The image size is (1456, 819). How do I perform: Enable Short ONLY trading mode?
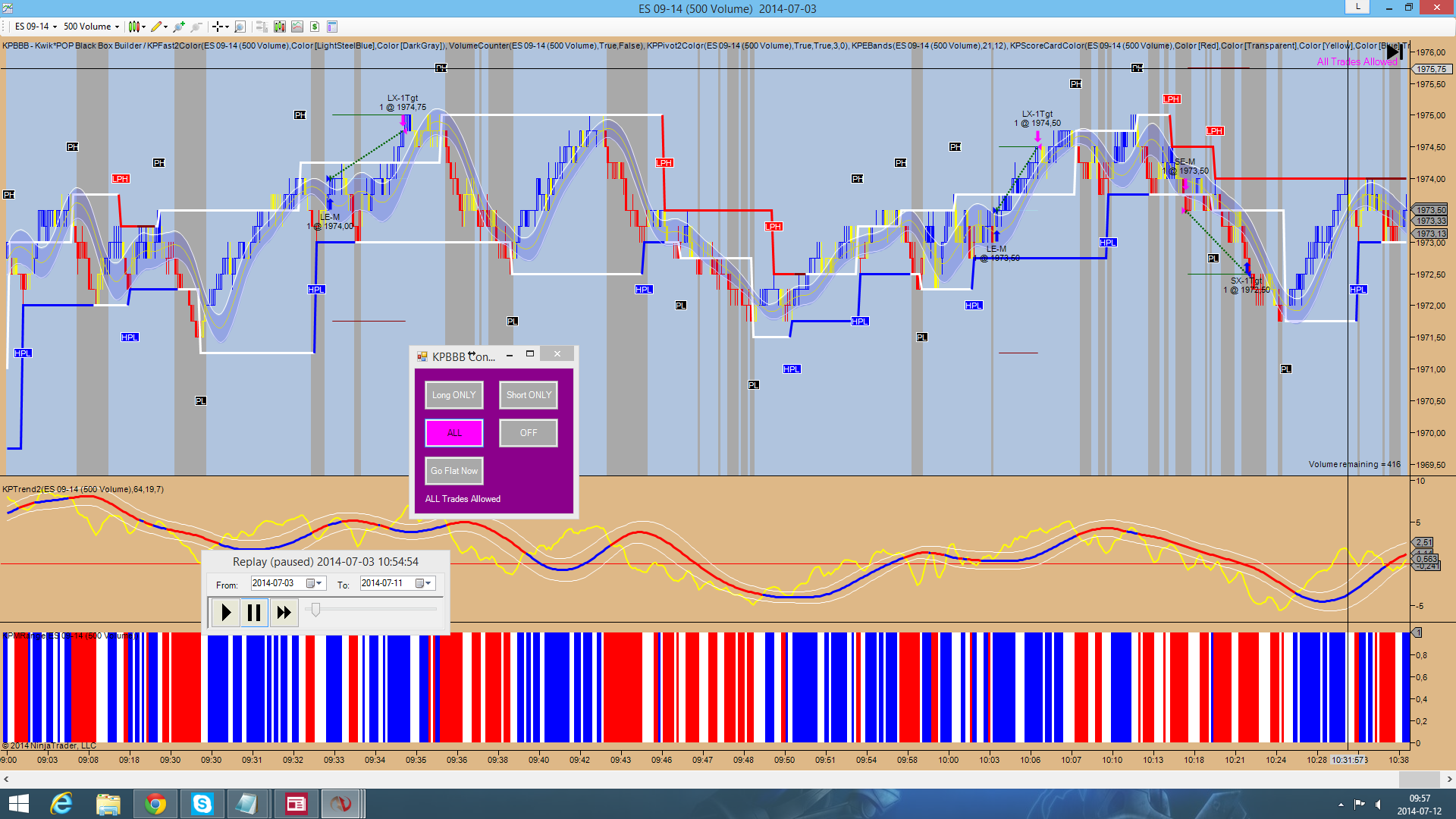pyautogui.click(x=529, y=395)
